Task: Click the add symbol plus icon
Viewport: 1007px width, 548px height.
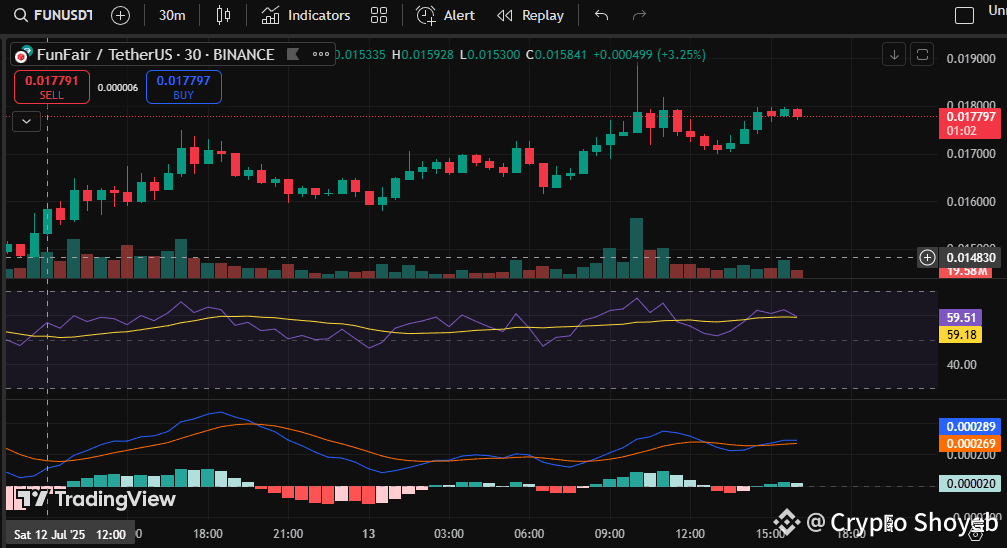Action: [120, 15]
